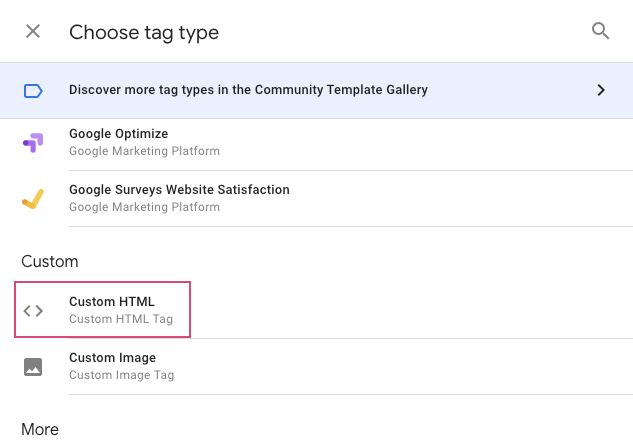Click the Custom HTML code brackets icon

point(33,310)
